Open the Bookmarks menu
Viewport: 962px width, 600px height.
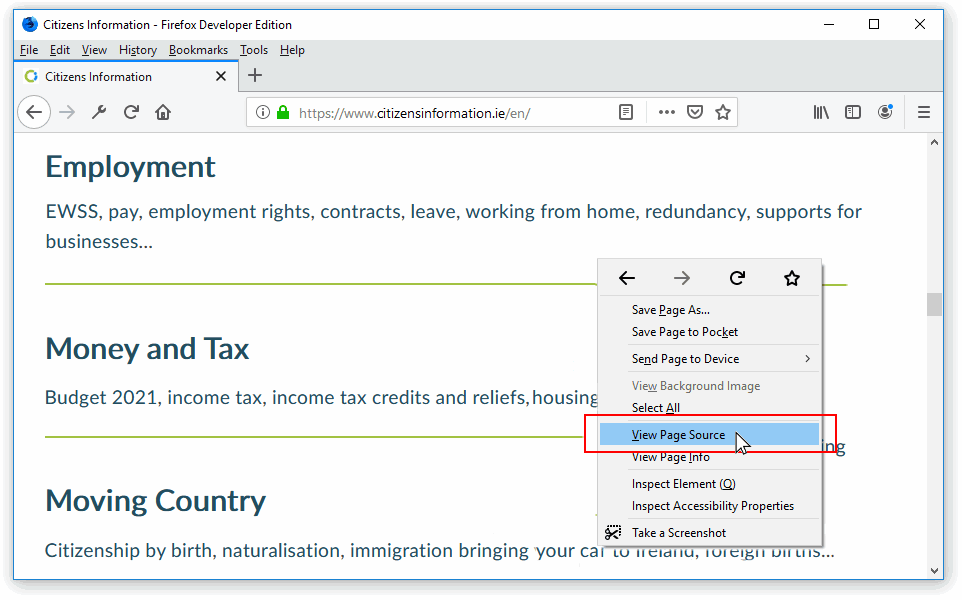(x=198, y=50)
